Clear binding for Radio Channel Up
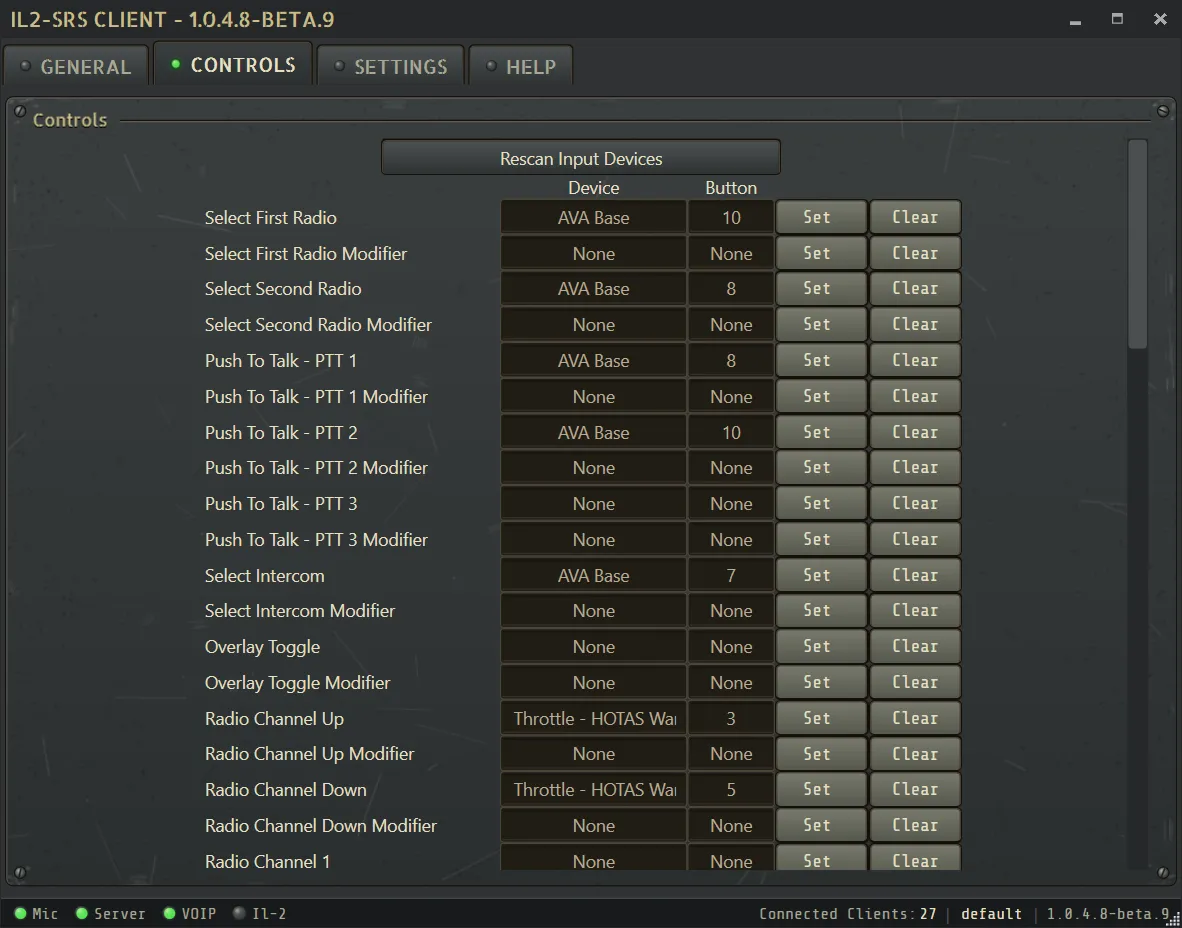The height and width of the screenshot is (928, 1182). (x=915, y=718)
